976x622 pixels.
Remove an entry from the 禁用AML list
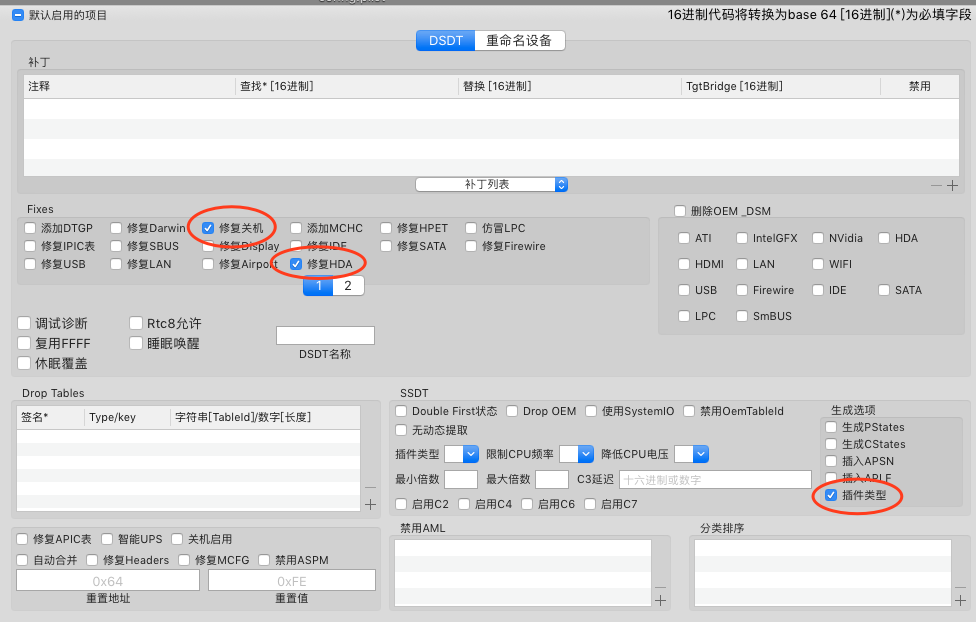(x=660, y=587)
